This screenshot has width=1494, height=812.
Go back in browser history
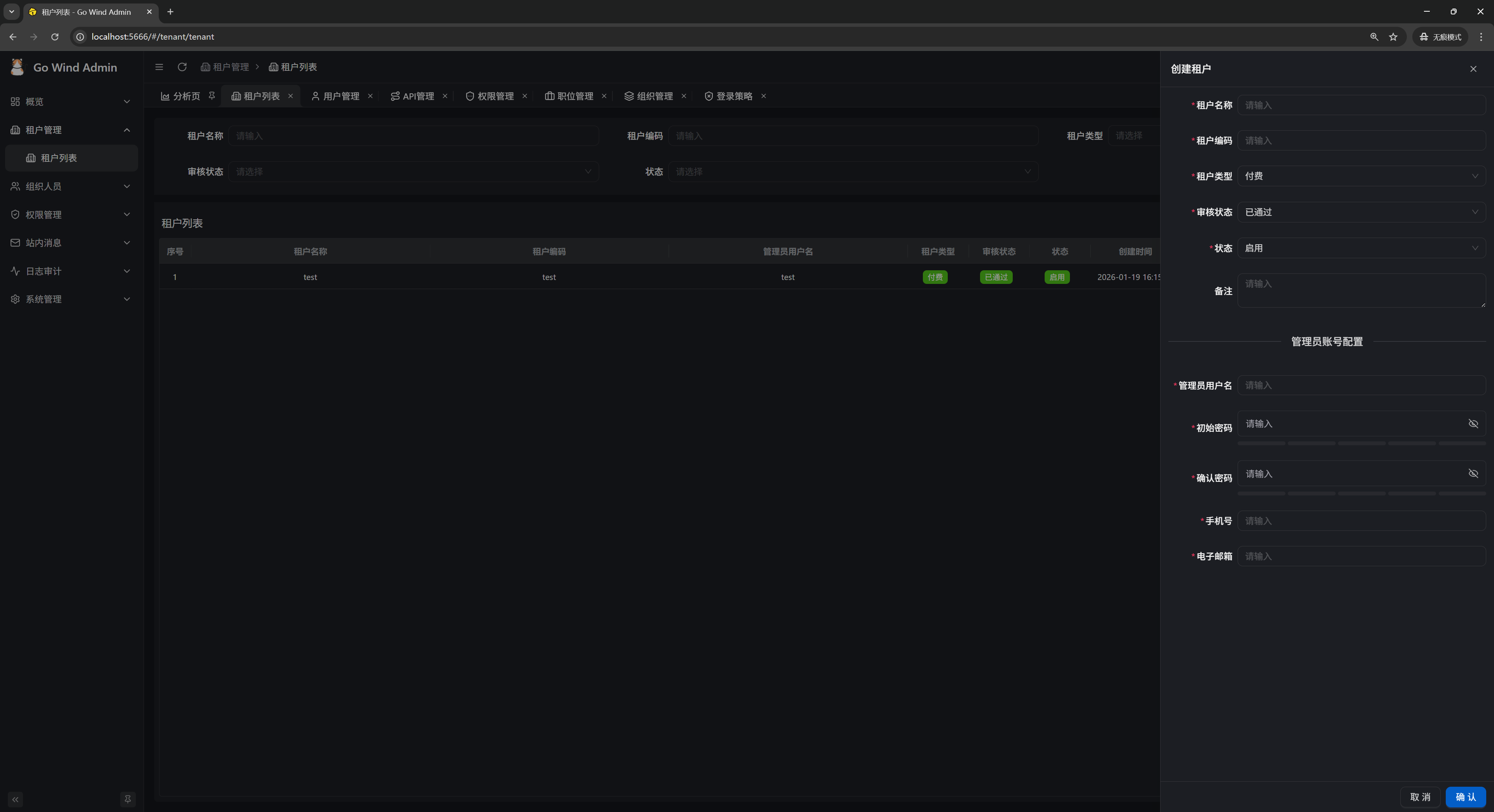coord(13,37)
